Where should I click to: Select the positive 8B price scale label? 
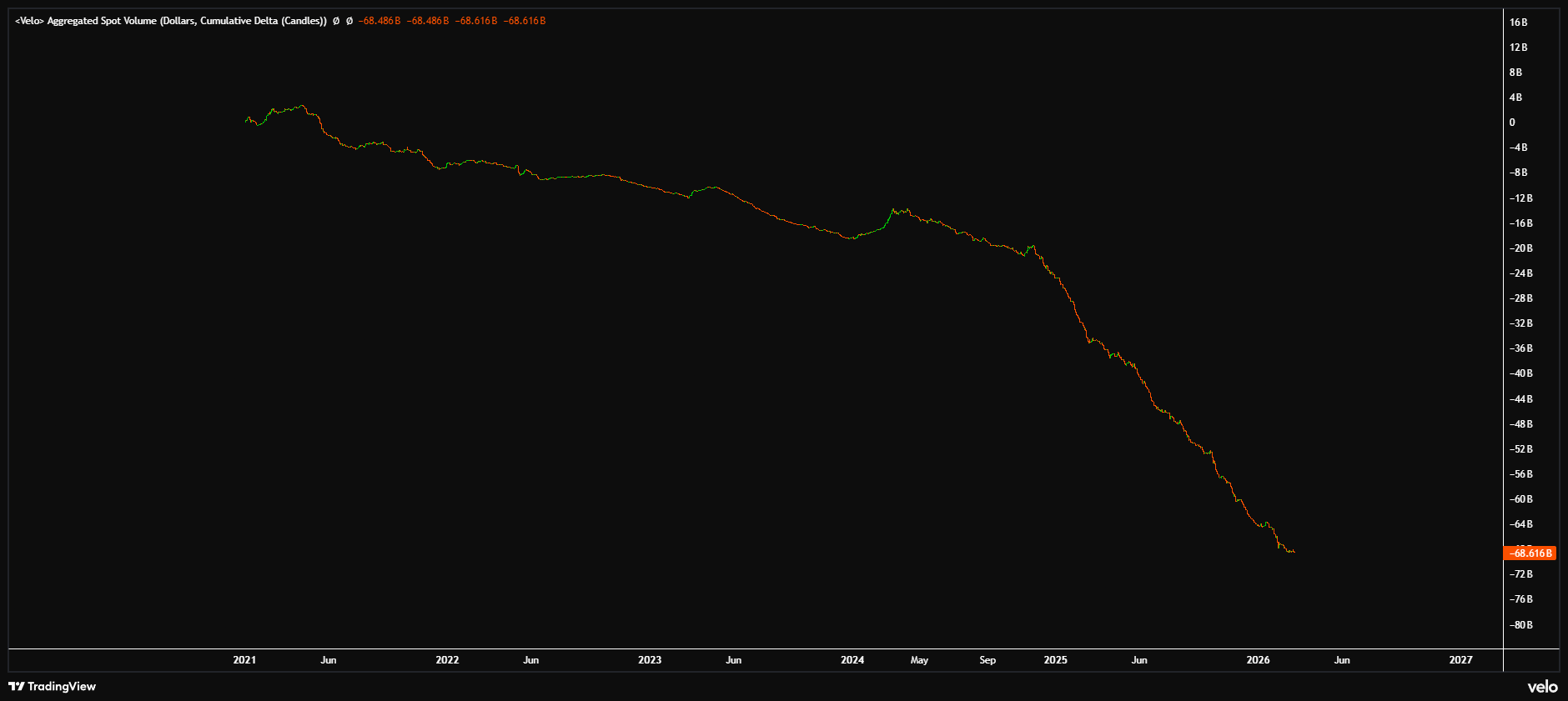pos(1515,73)
